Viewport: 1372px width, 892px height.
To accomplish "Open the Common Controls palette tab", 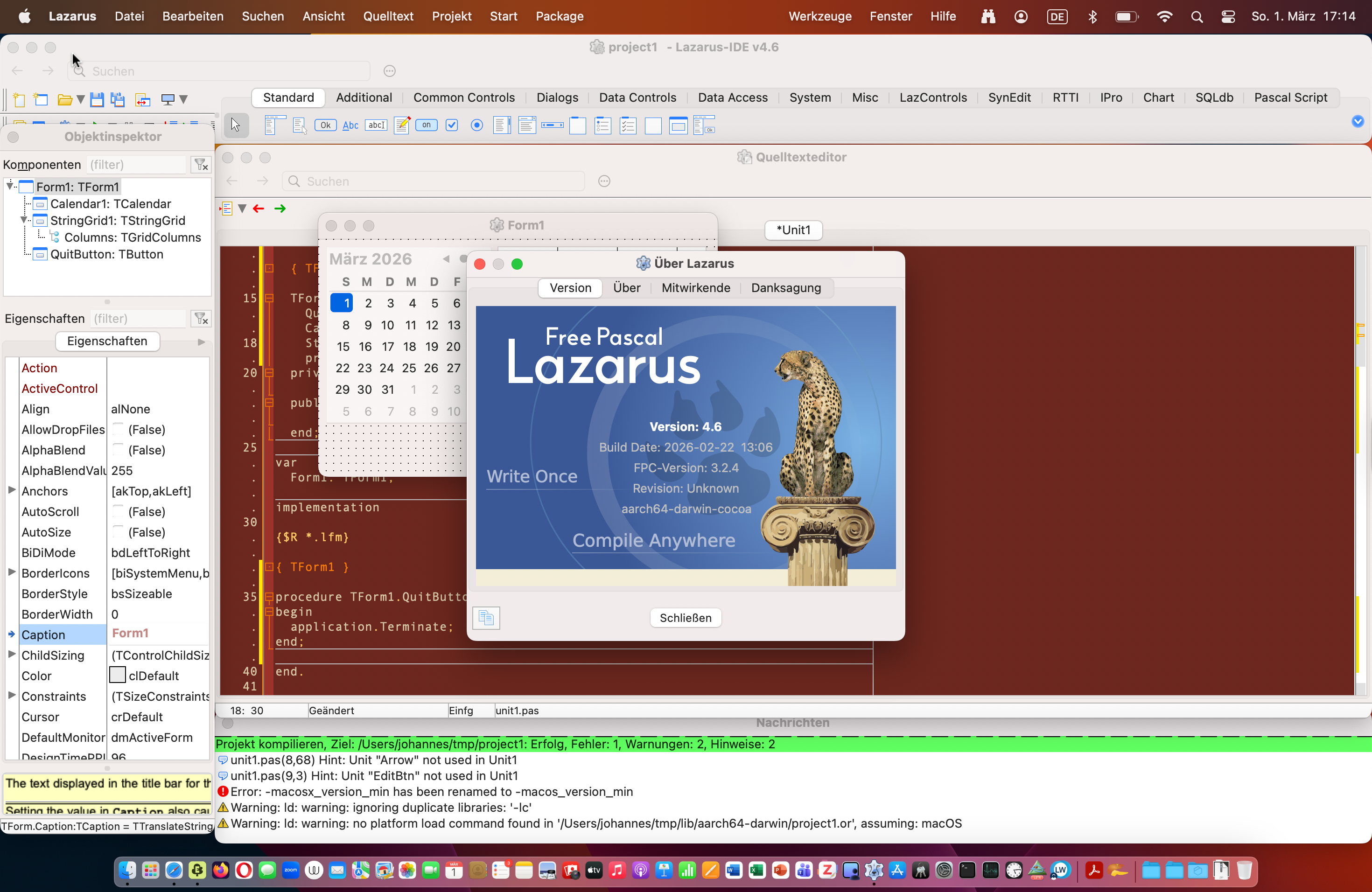I will pos(463,98).
